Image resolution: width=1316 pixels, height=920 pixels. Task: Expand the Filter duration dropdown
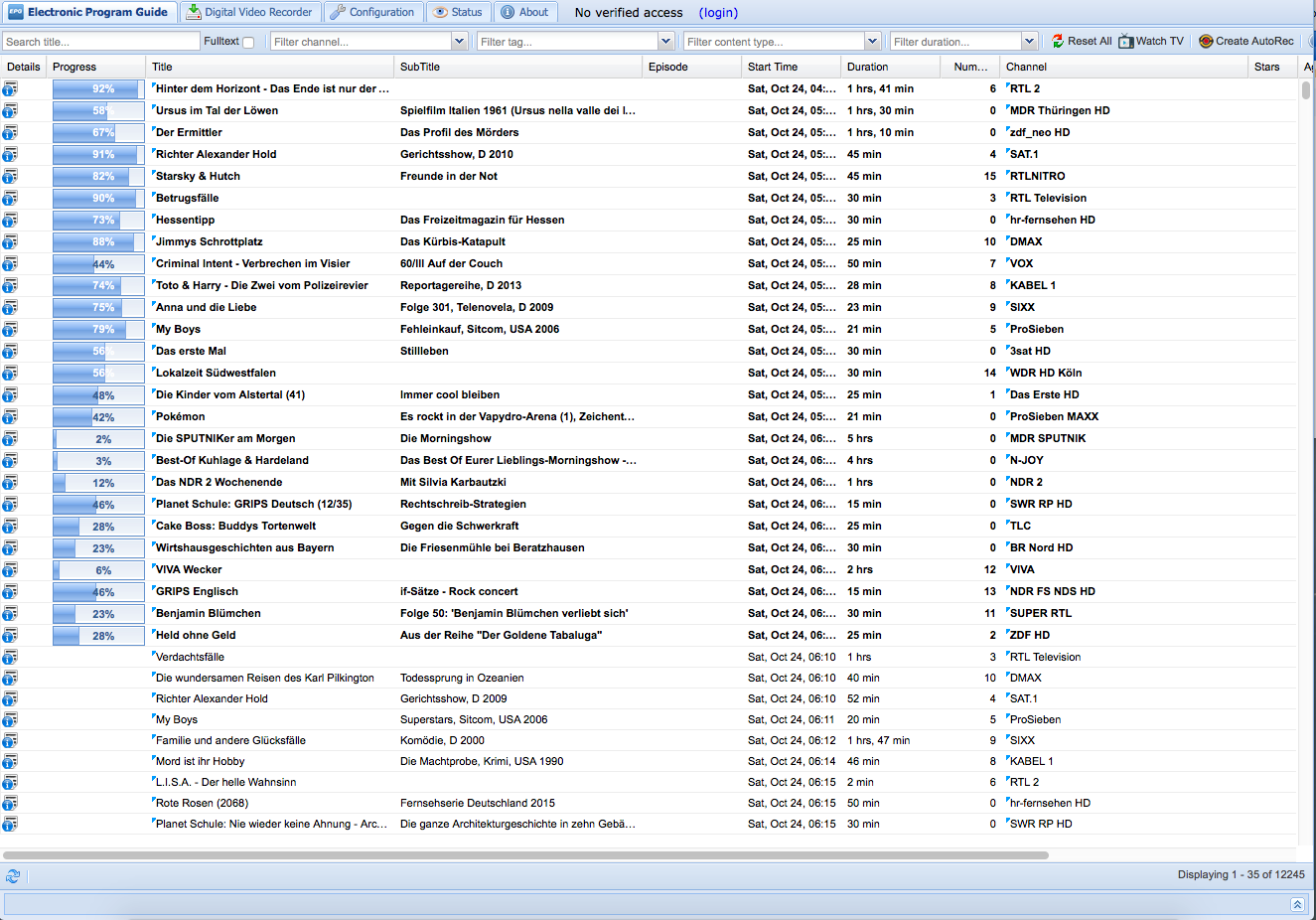[x=1029, y=42]
